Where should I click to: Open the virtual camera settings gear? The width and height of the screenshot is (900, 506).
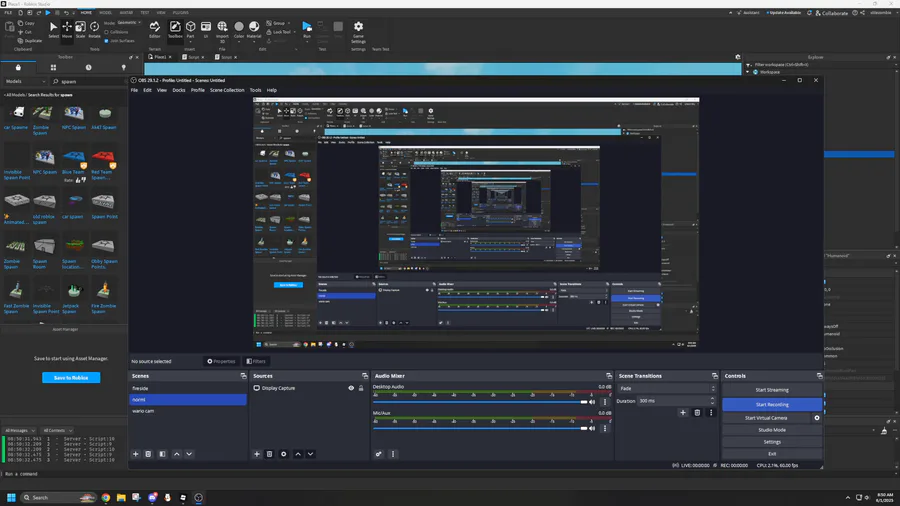pyautogui.click(x=817, y=418)
